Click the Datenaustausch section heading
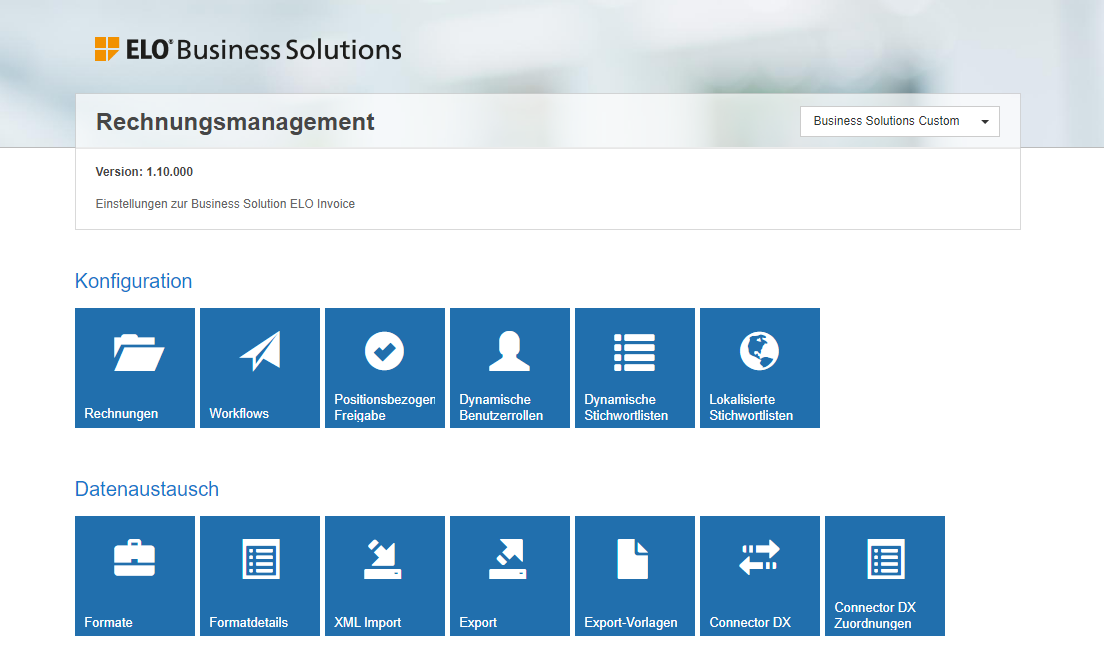The width and height of the screenshot is (1104, 664). (x=146, y=489)
